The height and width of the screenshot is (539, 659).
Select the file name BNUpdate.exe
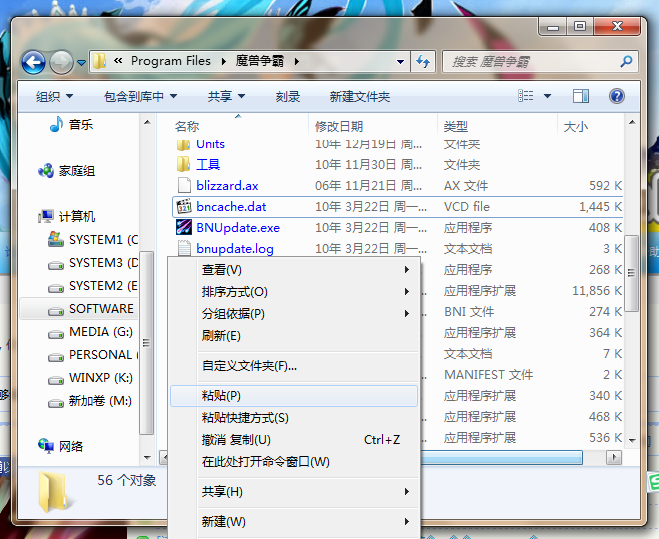[238, 227]
